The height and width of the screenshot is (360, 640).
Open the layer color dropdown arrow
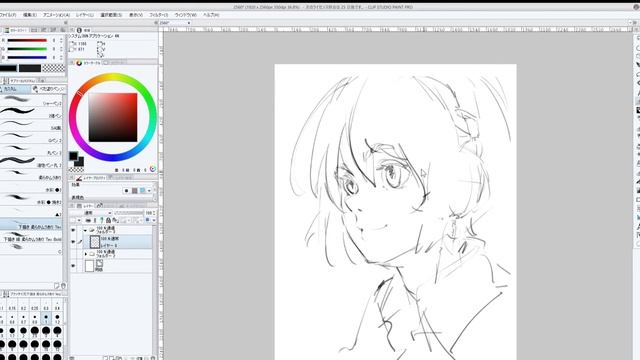point(153,220)
